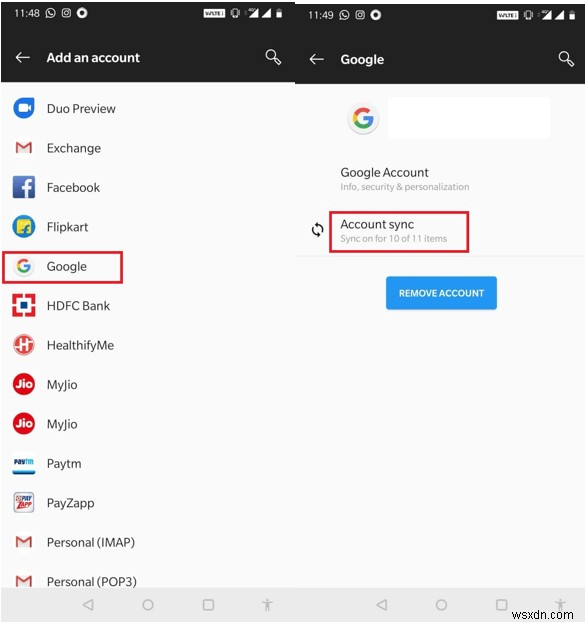Tap accessibility button on left screen

(x=267, y=605)
